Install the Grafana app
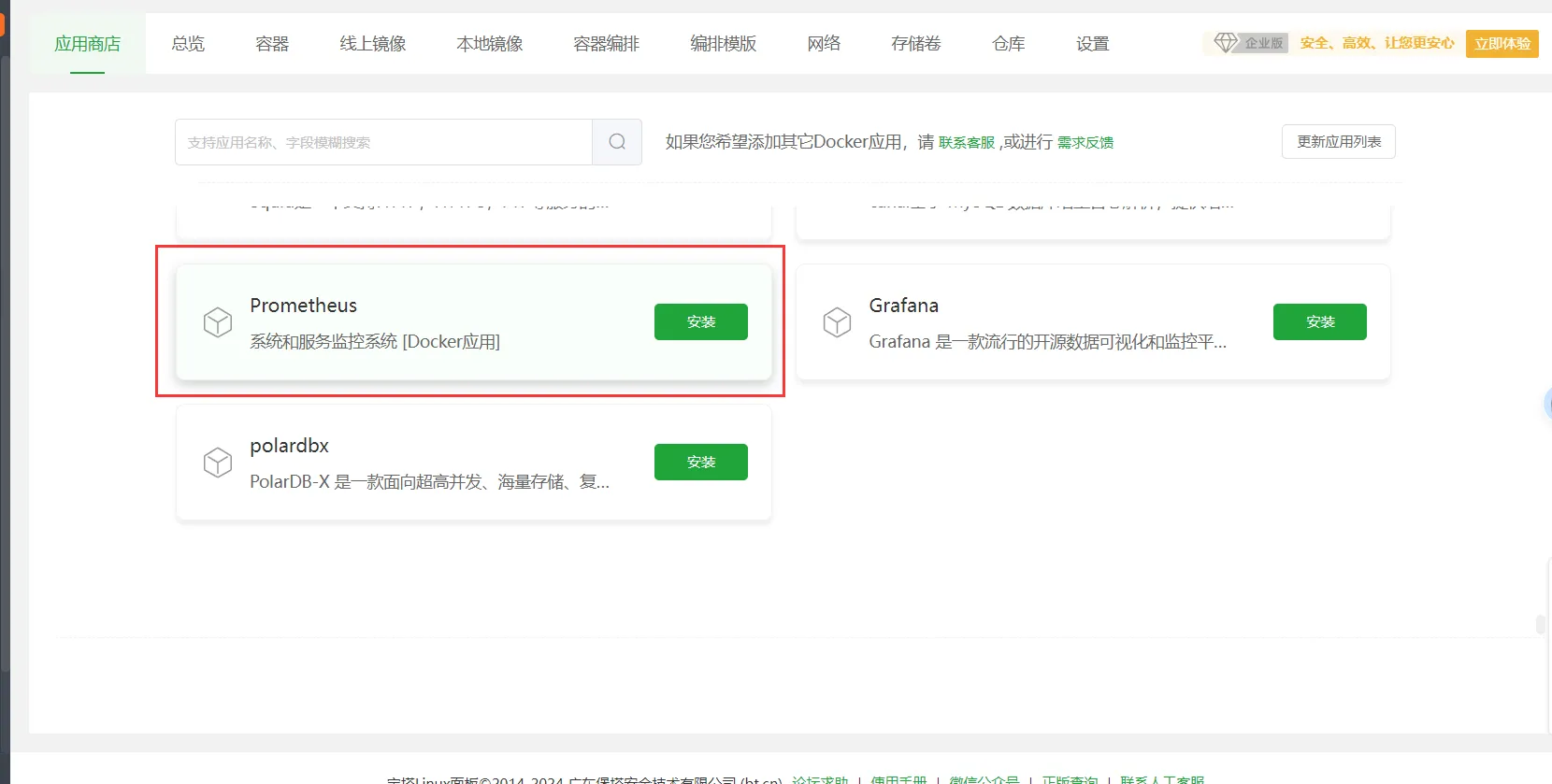This screenshot has height=784, width=1552. tap(1320, 322)
